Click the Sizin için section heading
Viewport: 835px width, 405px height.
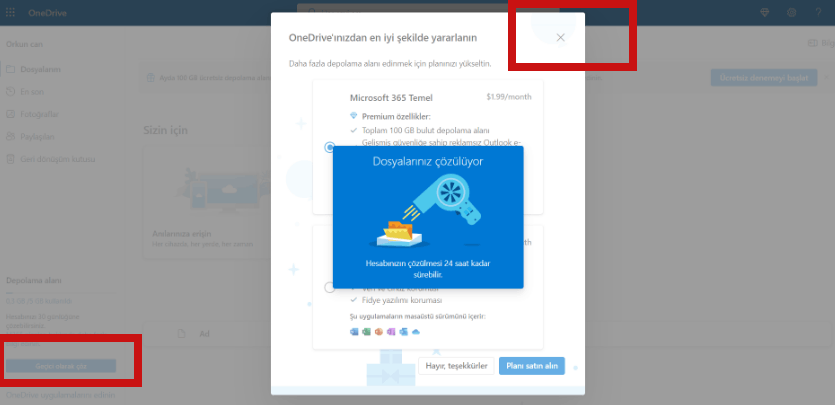click(165, 130)
